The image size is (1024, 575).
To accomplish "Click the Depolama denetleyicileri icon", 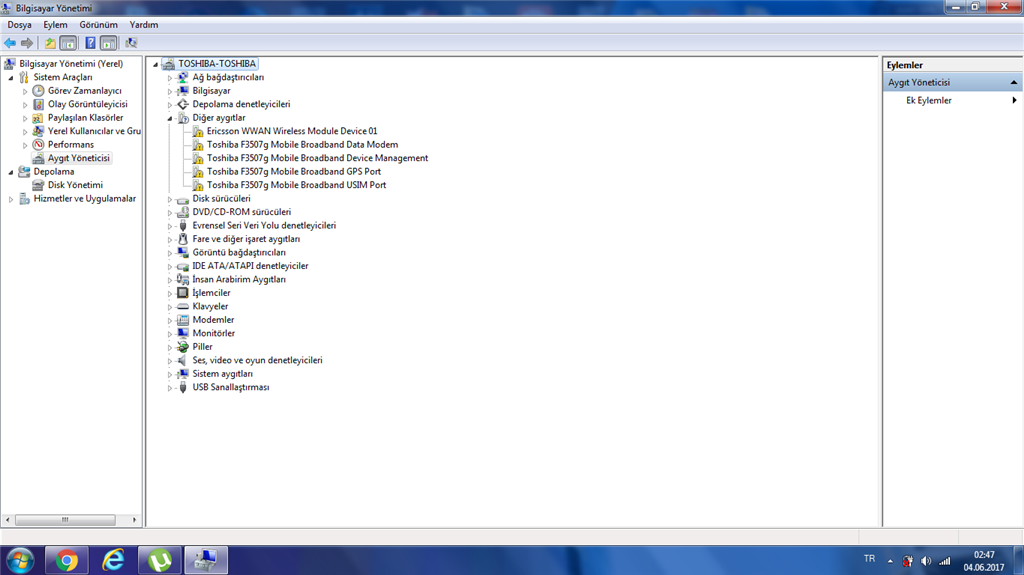I will click(183, 104).
